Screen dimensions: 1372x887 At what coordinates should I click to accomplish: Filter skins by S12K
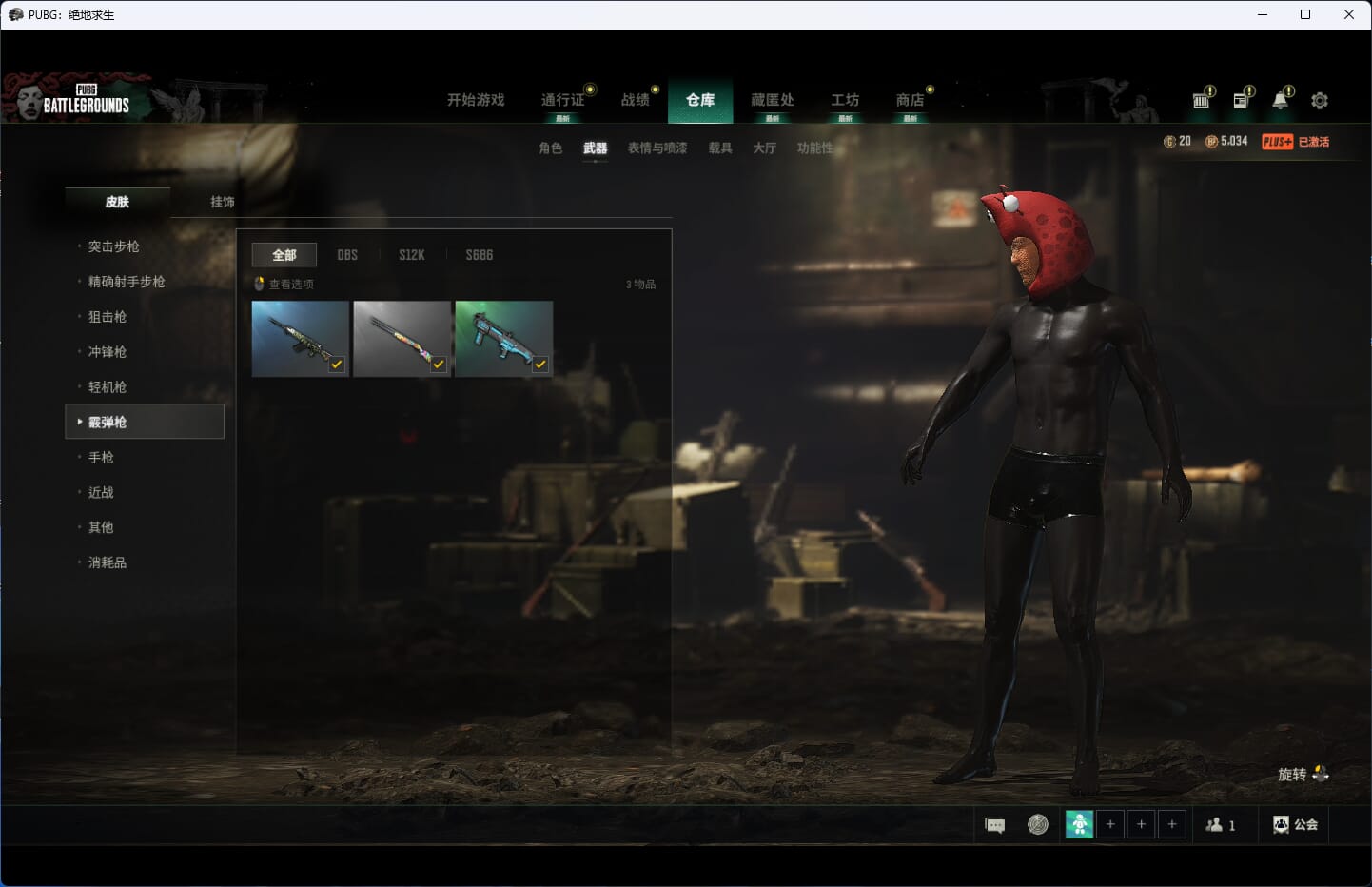pyautogui.click(x=411, y=255)
